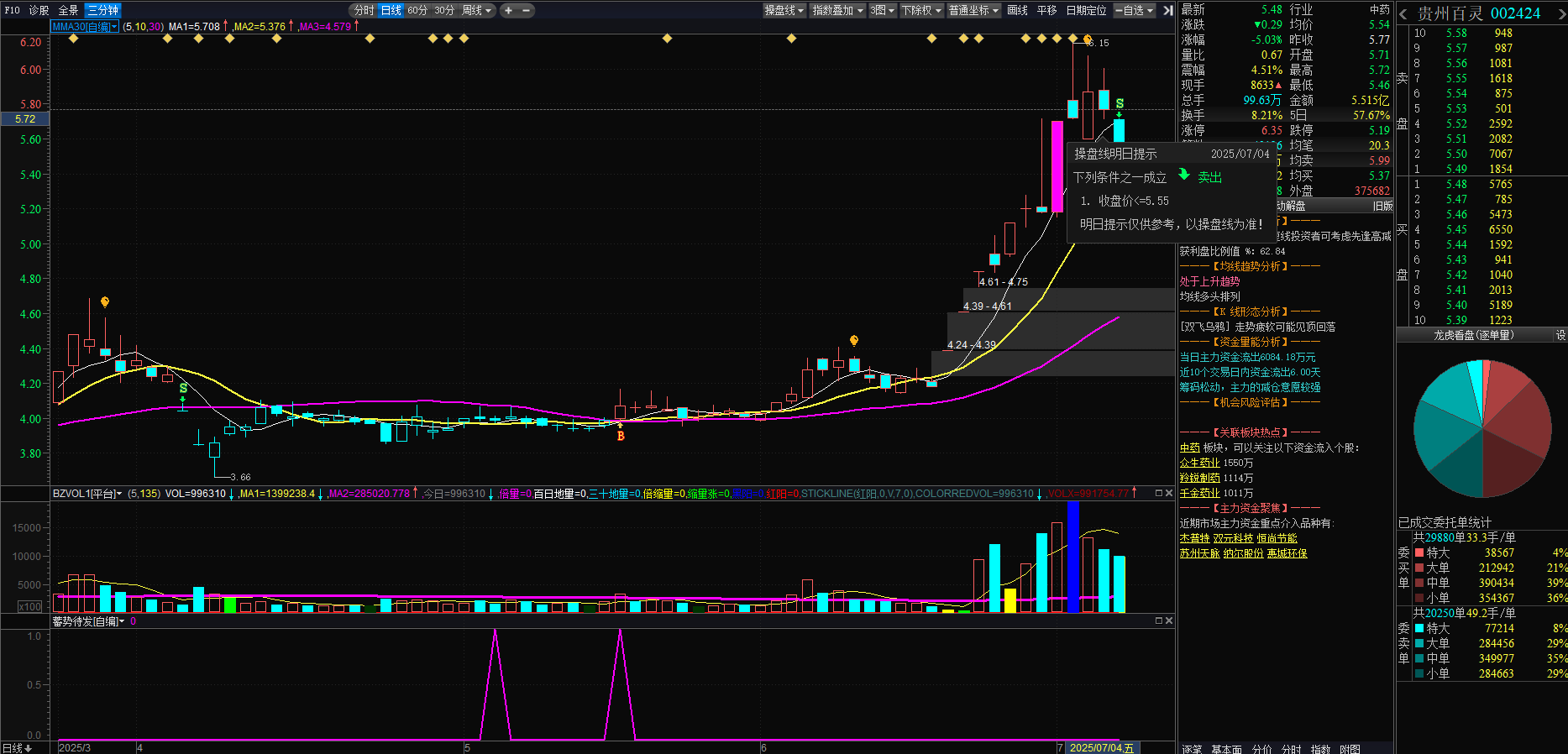The image size is (1568, 754).
Task: Click the B buy signal marker on chart
Action: coord(621,436)
